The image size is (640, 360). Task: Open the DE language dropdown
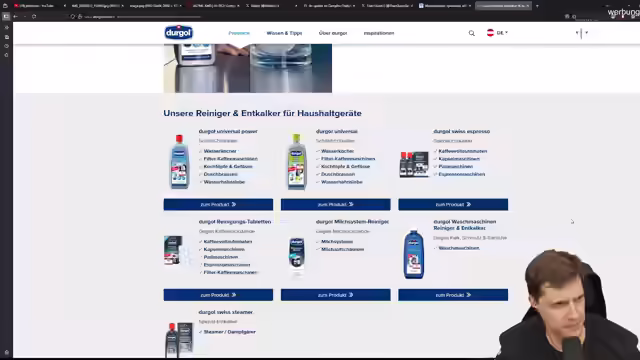(x=502, y=33)
